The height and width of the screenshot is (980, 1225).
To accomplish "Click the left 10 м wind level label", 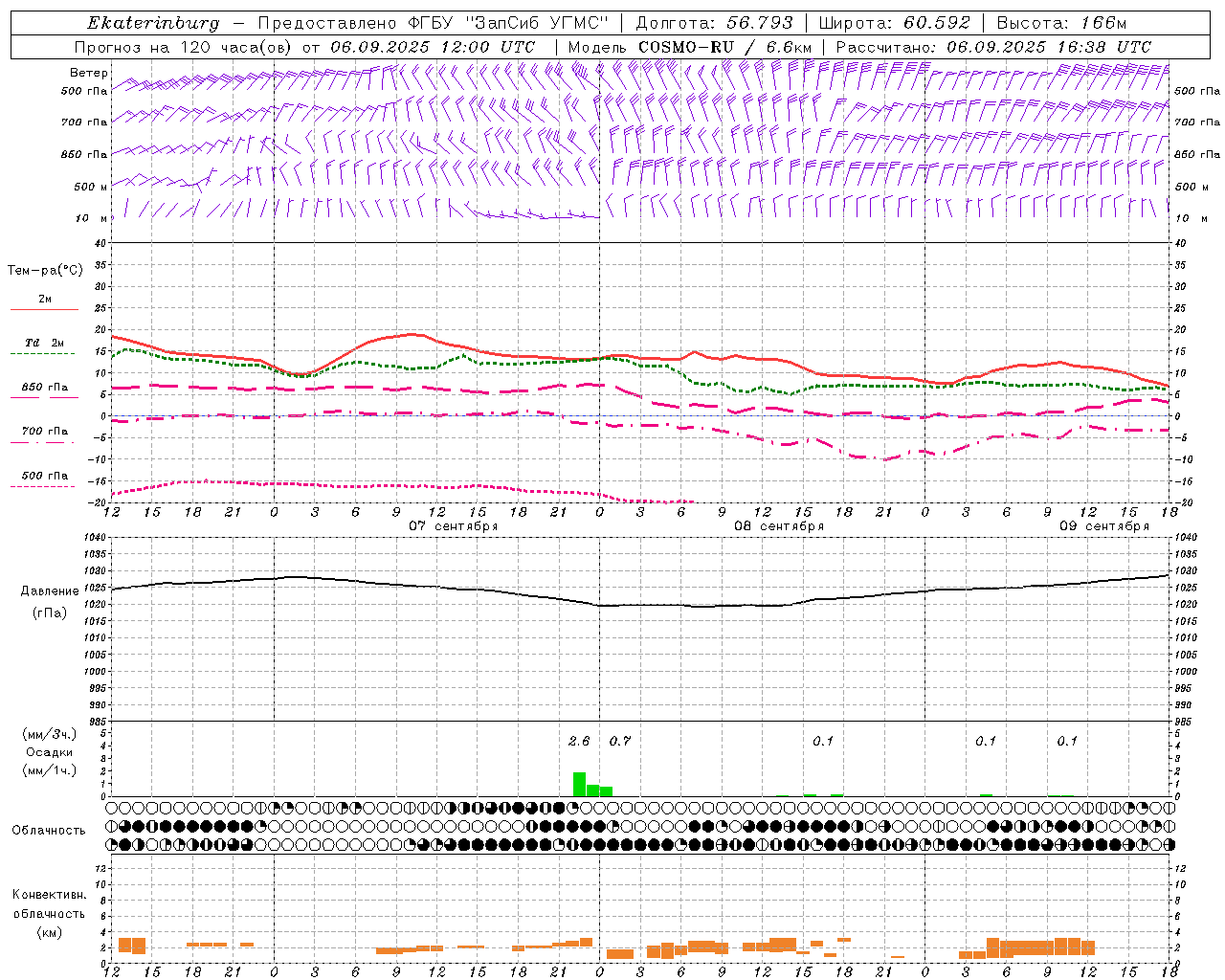I will (x=93, y=218).
